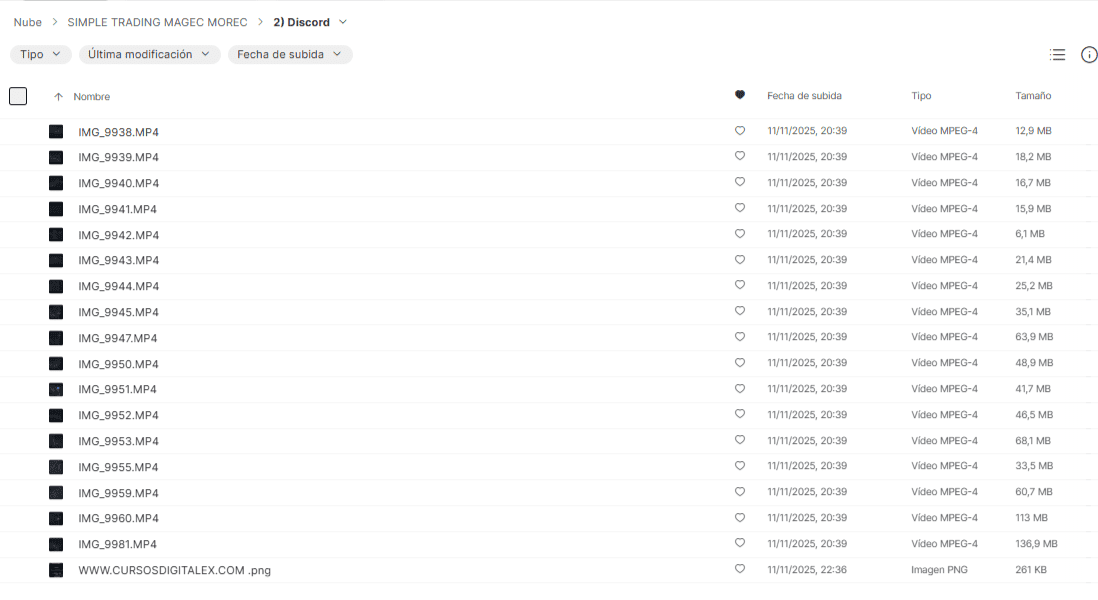
Task: Expand the 2) Discord folder menu
Action: point(343,22)
